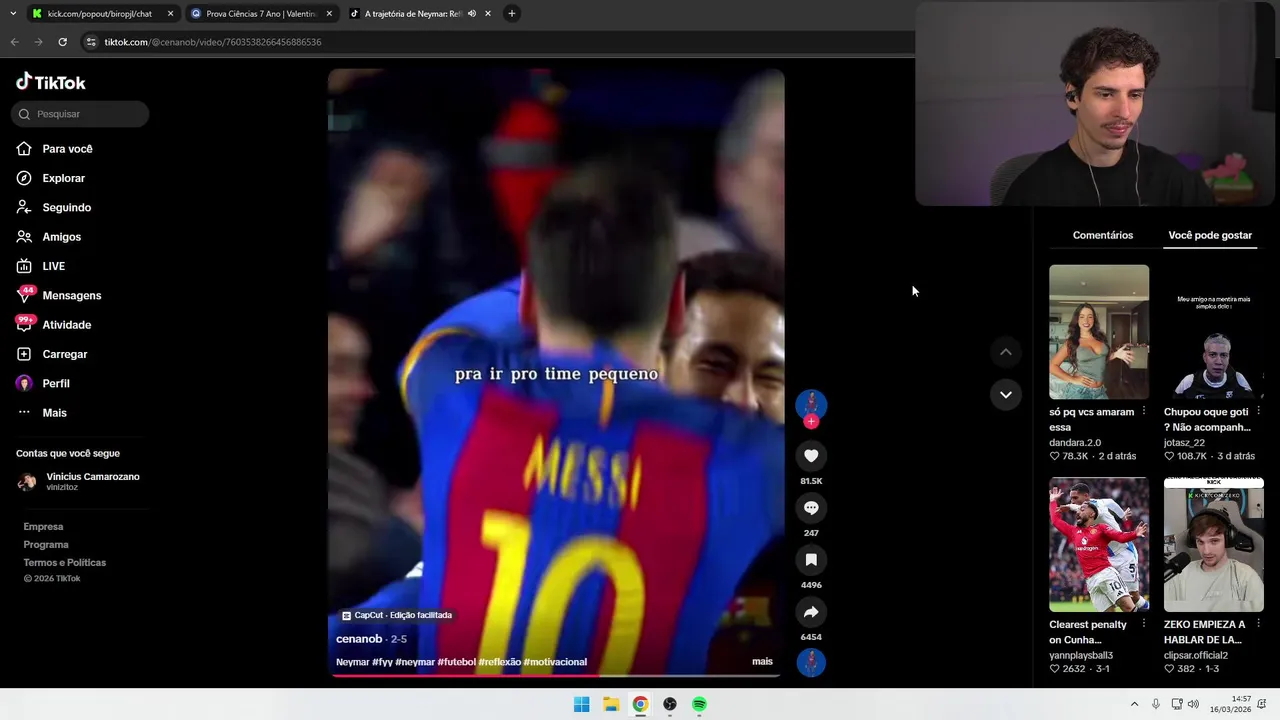Viewport: 1280px width, 720px height.
Task: Reload the page
Action: tap(62, 42)
